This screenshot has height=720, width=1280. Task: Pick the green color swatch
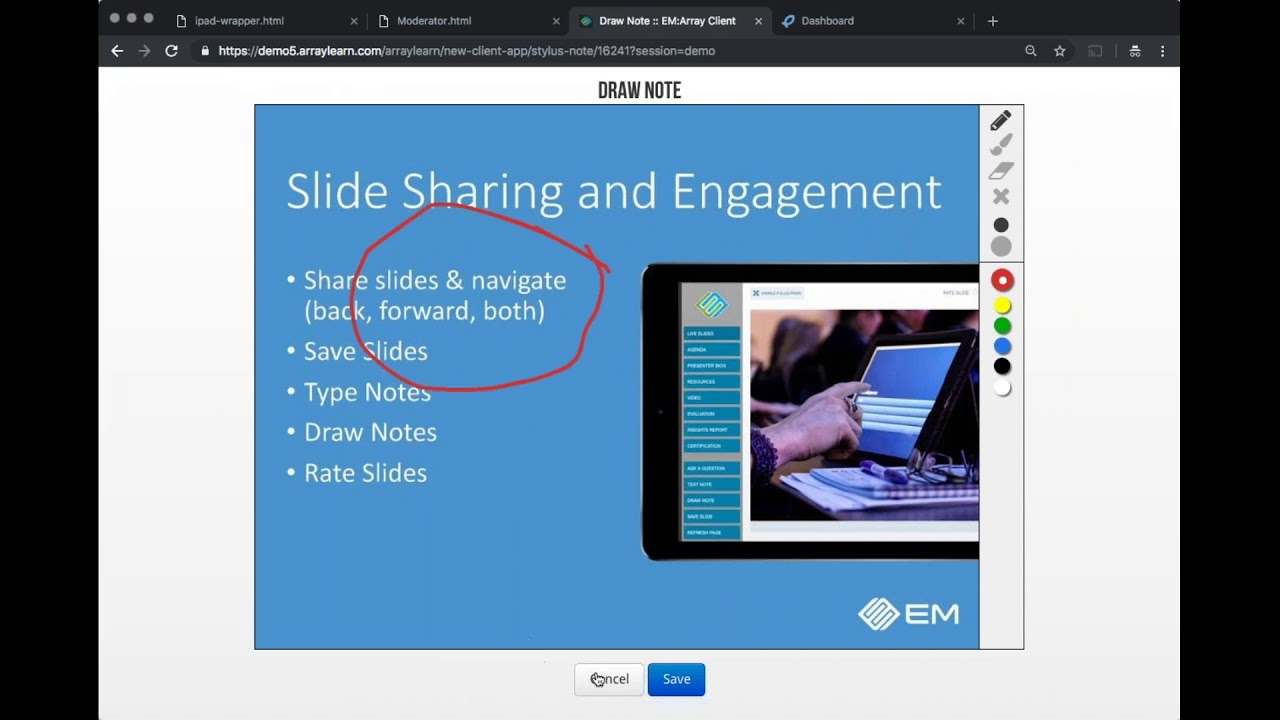[1002, 326]
